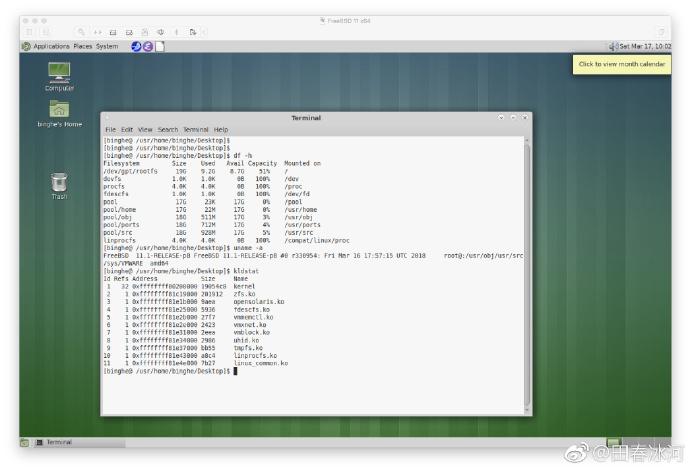The height and width of the screenshot is (470, 690).
Task: Open the Terminal Search menu
Action: [168, 129]
